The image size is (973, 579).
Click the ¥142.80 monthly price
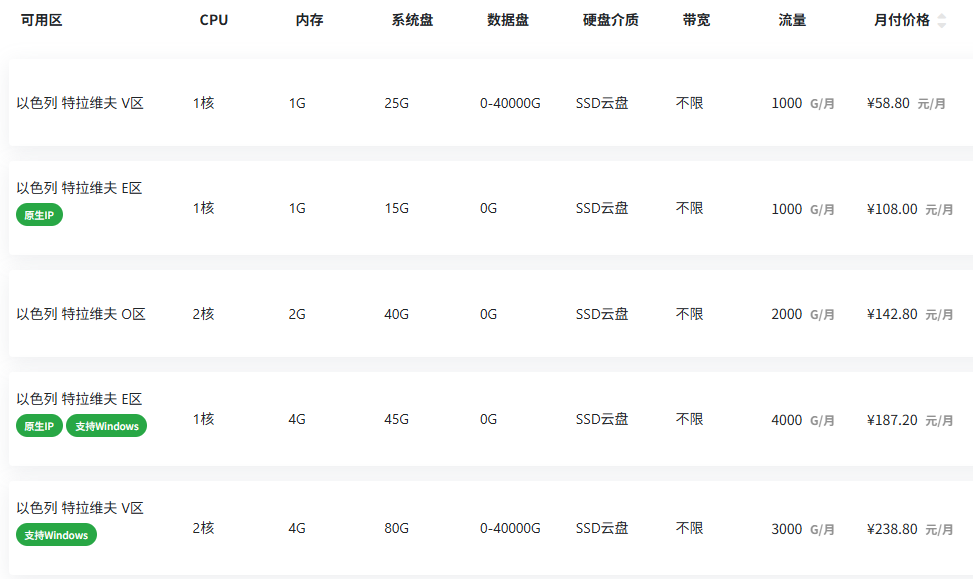[x=892, y=314]
